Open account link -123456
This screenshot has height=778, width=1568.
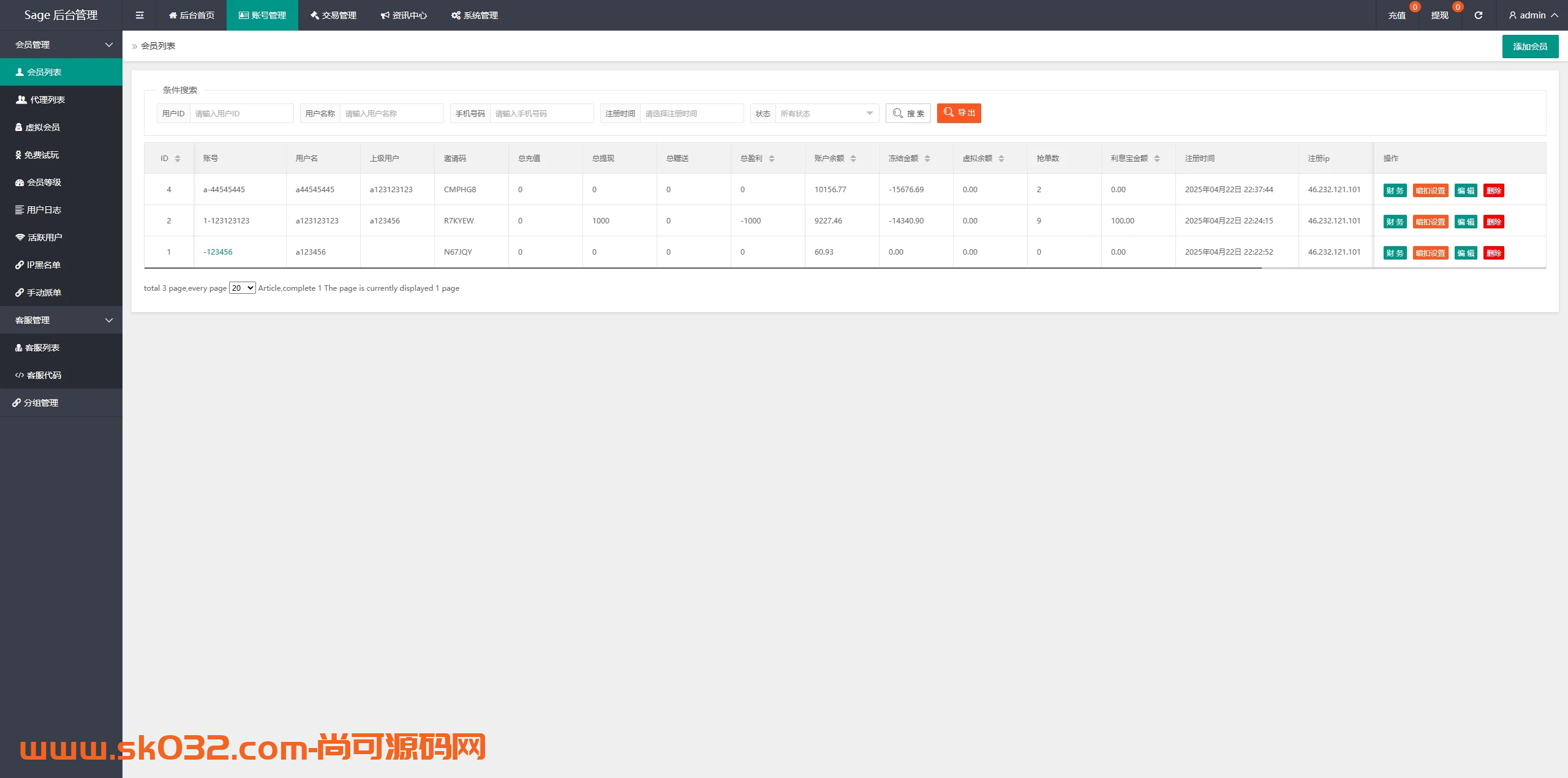(218, 252)
